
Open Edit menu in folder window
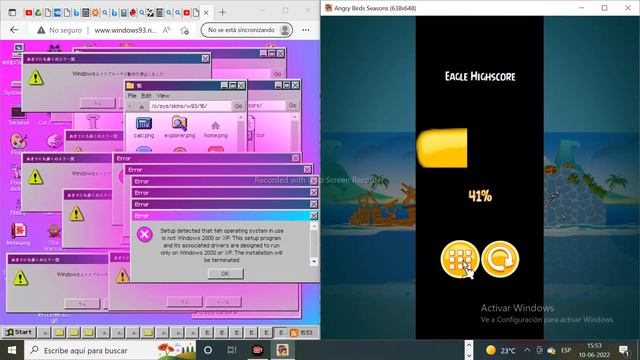coord(146,96)
